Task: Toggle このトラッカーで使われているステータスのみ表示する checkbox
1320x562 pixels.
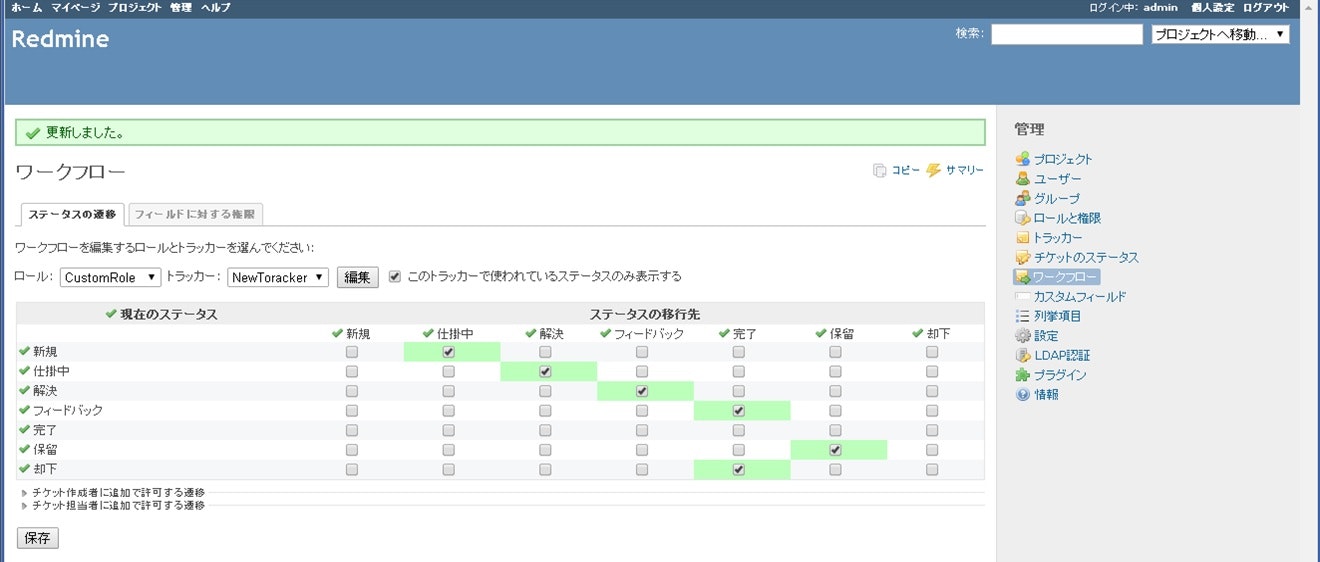Action: click(x=395, y=276)
